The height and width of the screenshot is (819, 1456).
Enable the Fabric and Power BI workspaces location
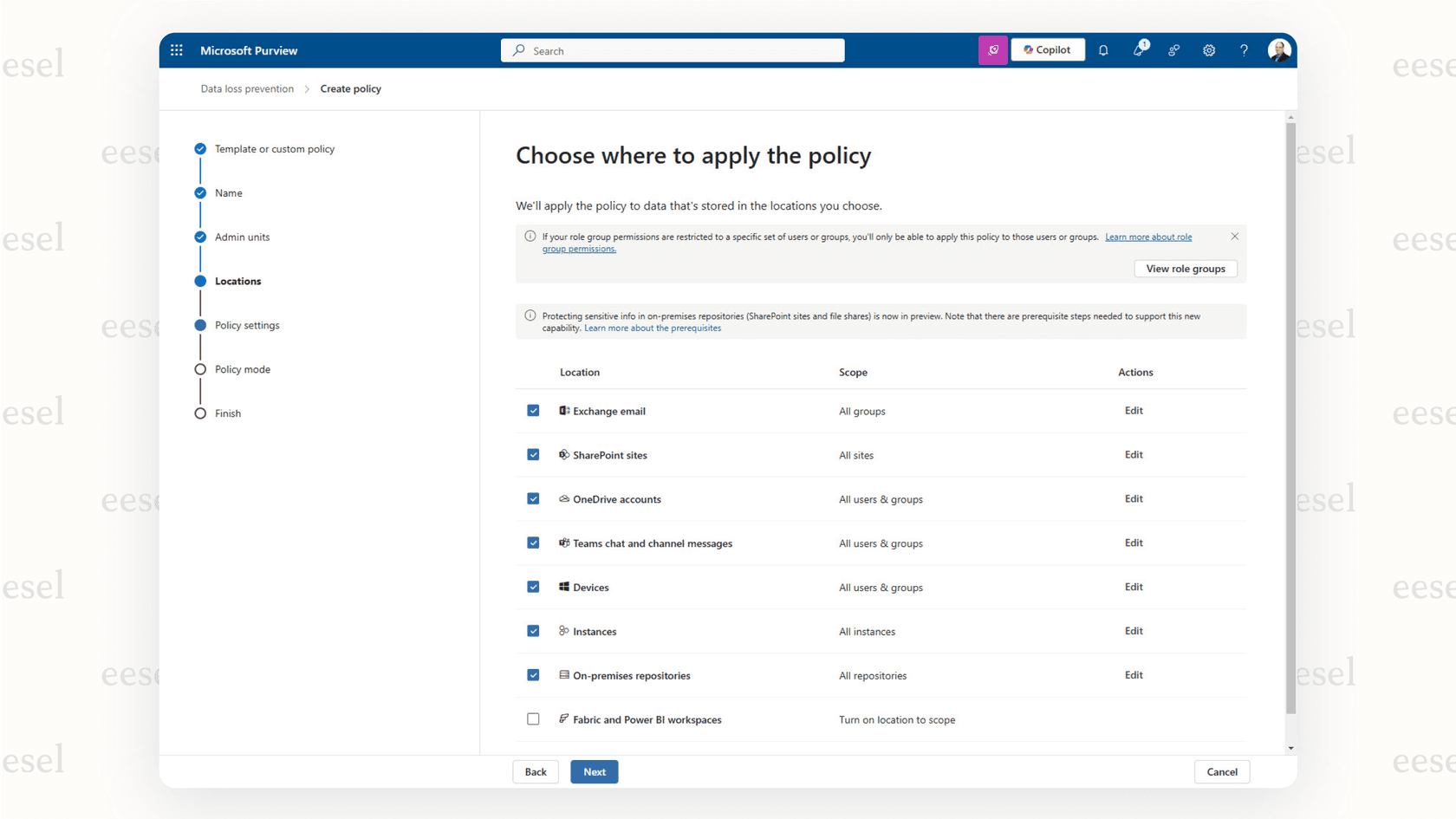(x=533, y=718)
